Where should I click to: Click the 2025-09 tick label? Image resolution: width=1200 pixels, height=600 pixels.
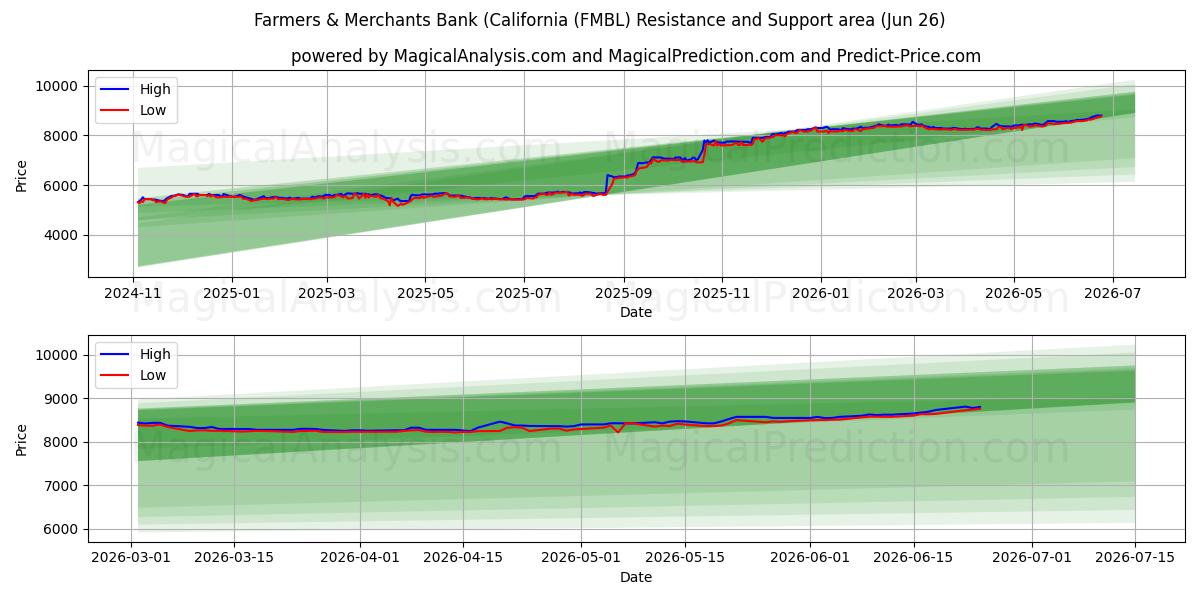click(624, 293)
